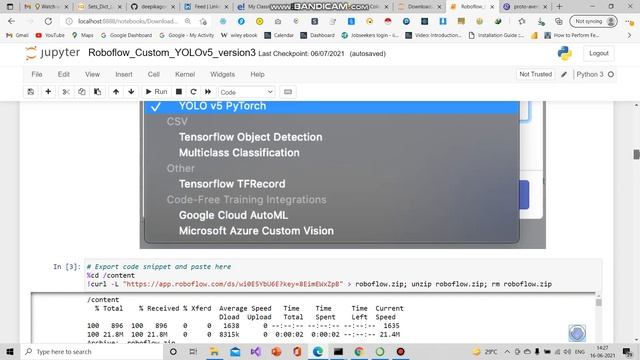Open the Insert menu
The height and width of the screenshot is (360, 640).
(124, 74)
